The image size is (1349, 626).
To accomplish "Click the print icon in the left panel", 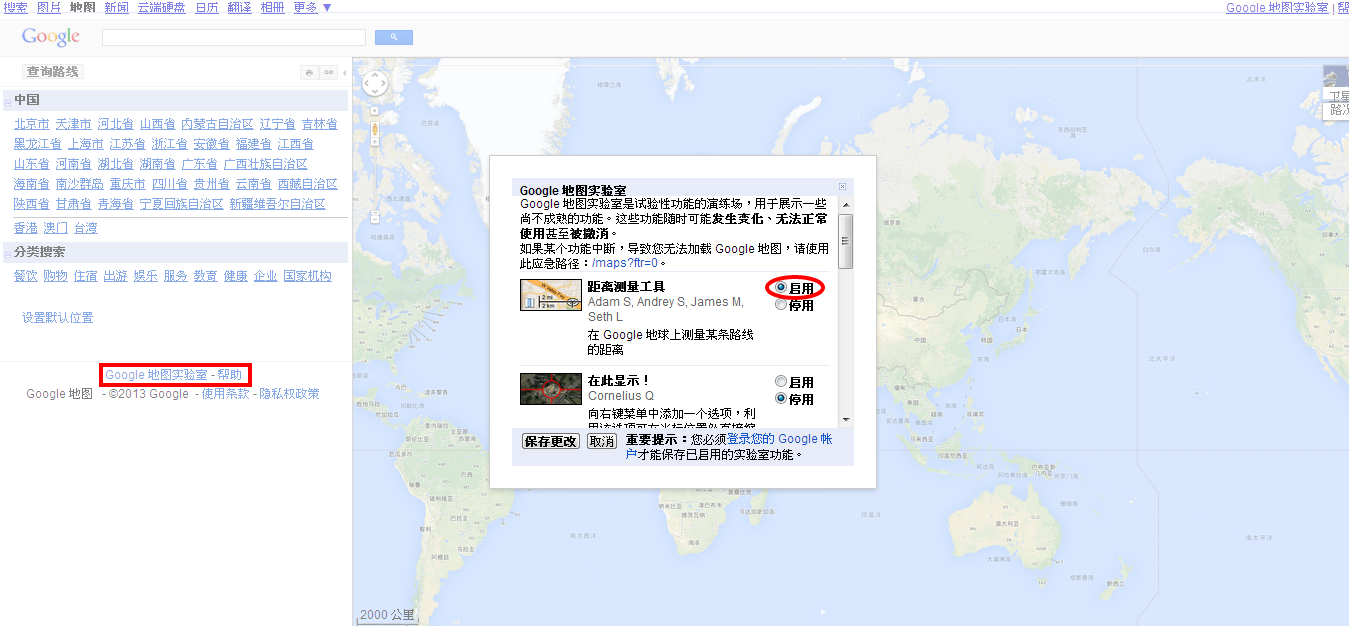I will [310, 72].
